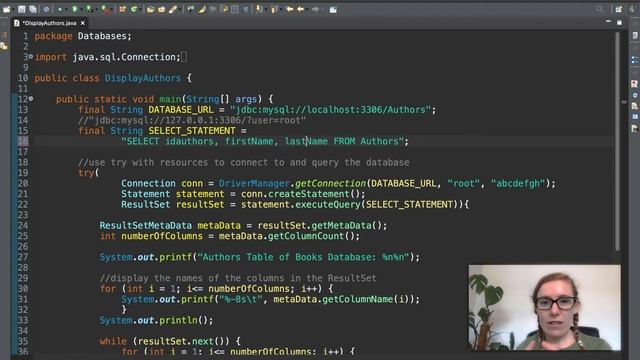Open Problems view icon in right trim
The width and height of the screenshot is (640, 360).
click(x=635, y=84)
